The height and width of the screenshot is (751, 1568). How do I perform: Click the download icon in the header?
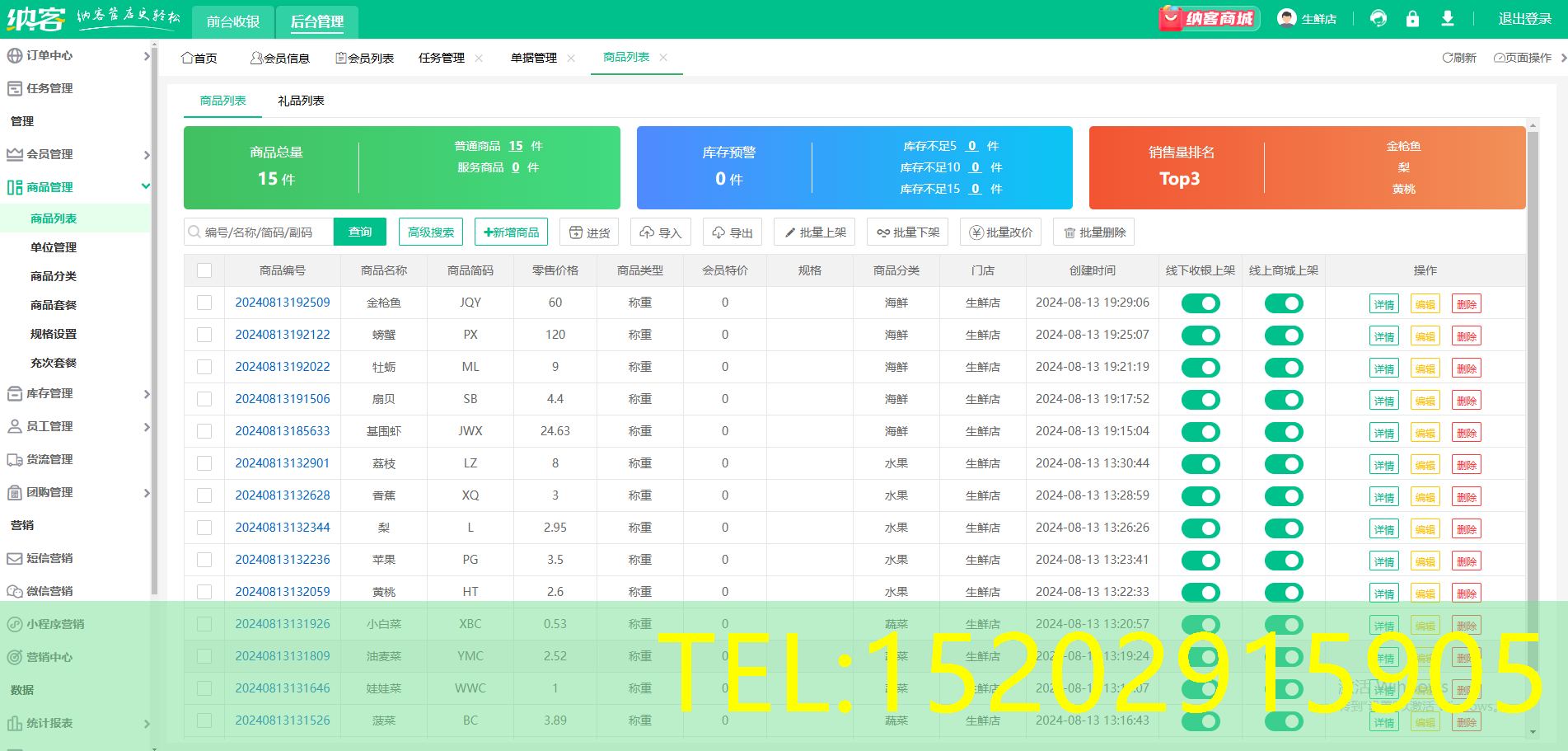pos(1448,18)
